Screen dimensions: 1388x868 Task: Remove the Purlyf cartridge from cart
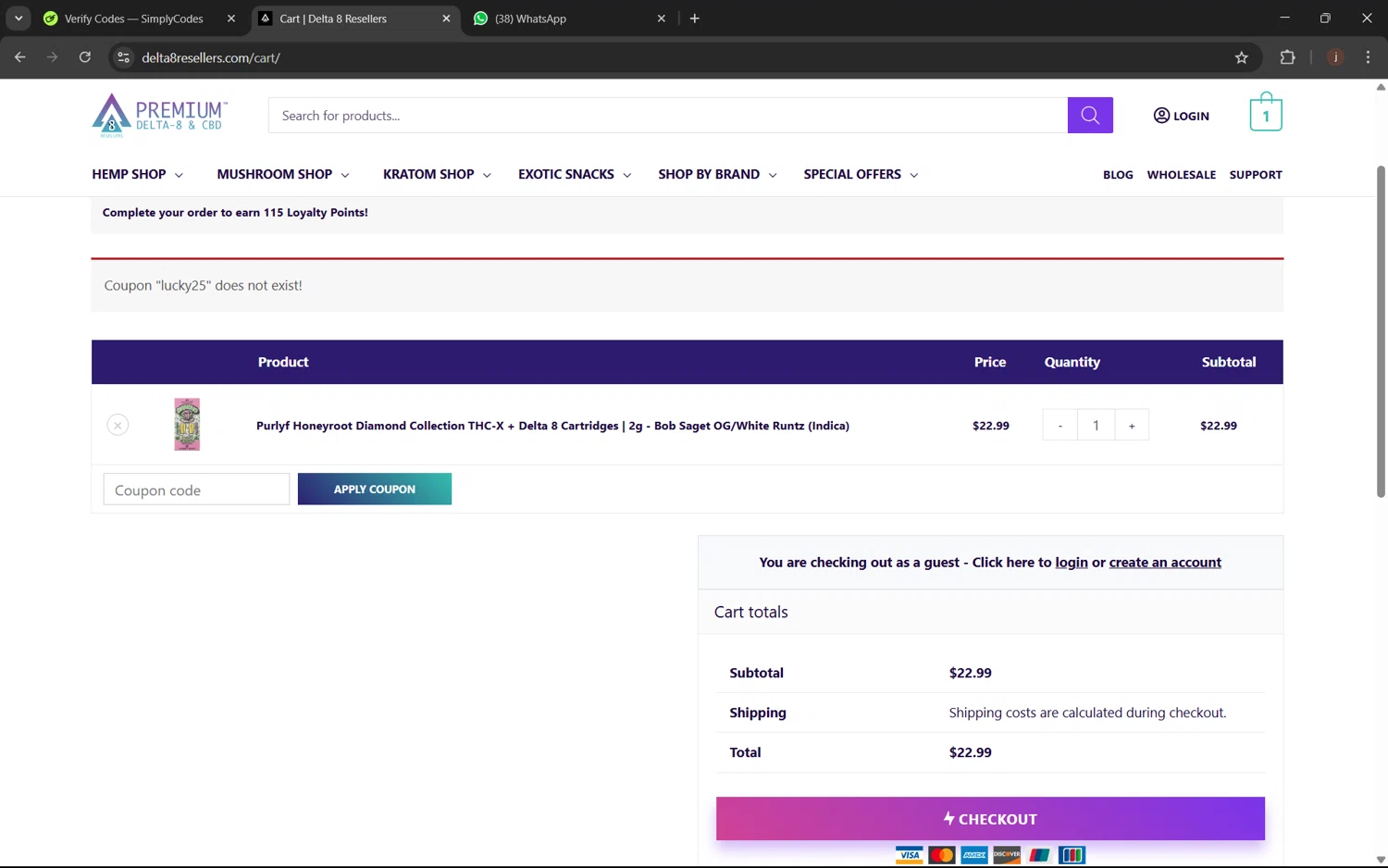pyautogui.click(x=118, y=425)
